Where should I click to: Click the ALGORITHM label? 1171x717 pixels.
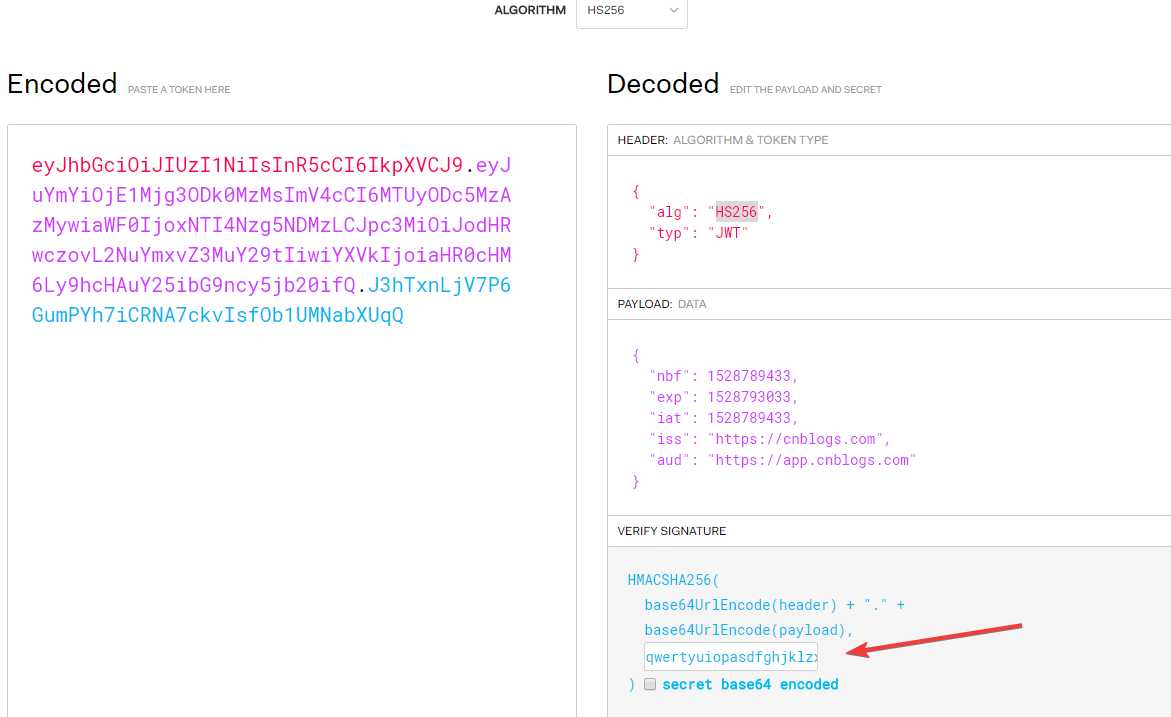[x=530, y=10]
